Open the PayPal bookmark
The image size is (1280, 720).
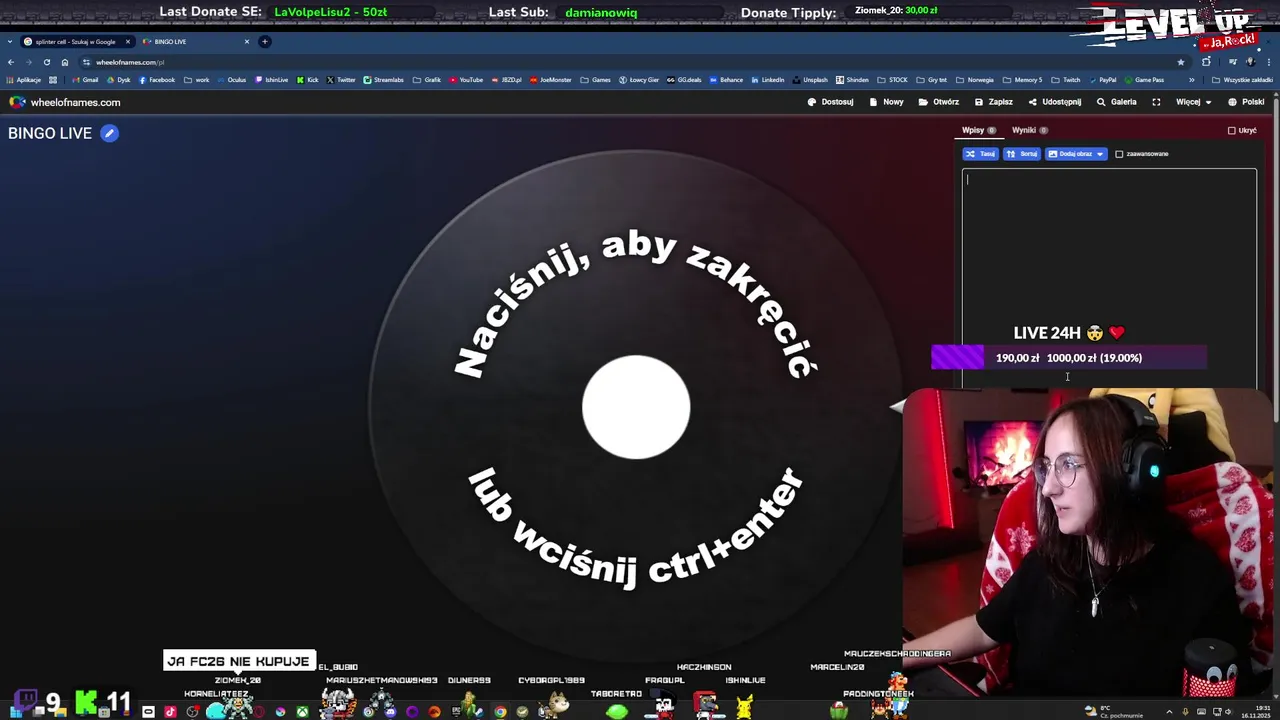[x=1102, y=80]
